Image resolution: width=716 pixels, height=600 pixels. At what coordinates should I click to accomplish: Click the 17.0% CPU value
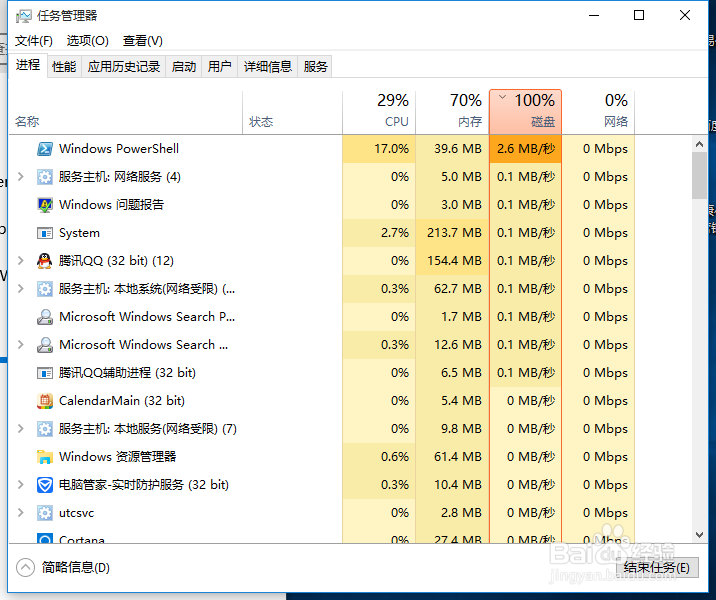click(392, 149)
